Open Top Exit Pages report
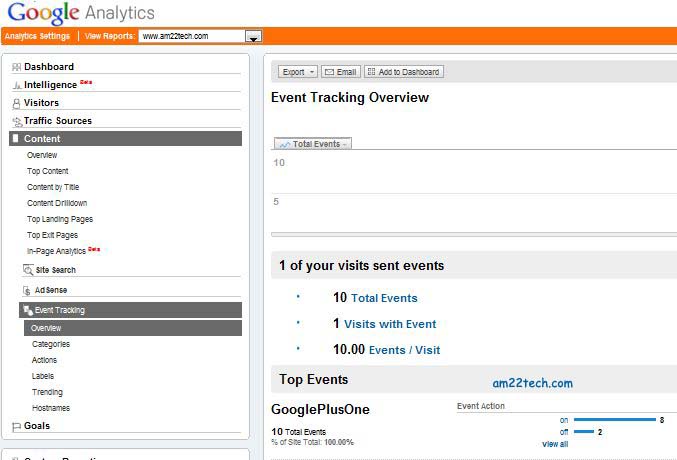677x460 pixels. click(52, 235)
